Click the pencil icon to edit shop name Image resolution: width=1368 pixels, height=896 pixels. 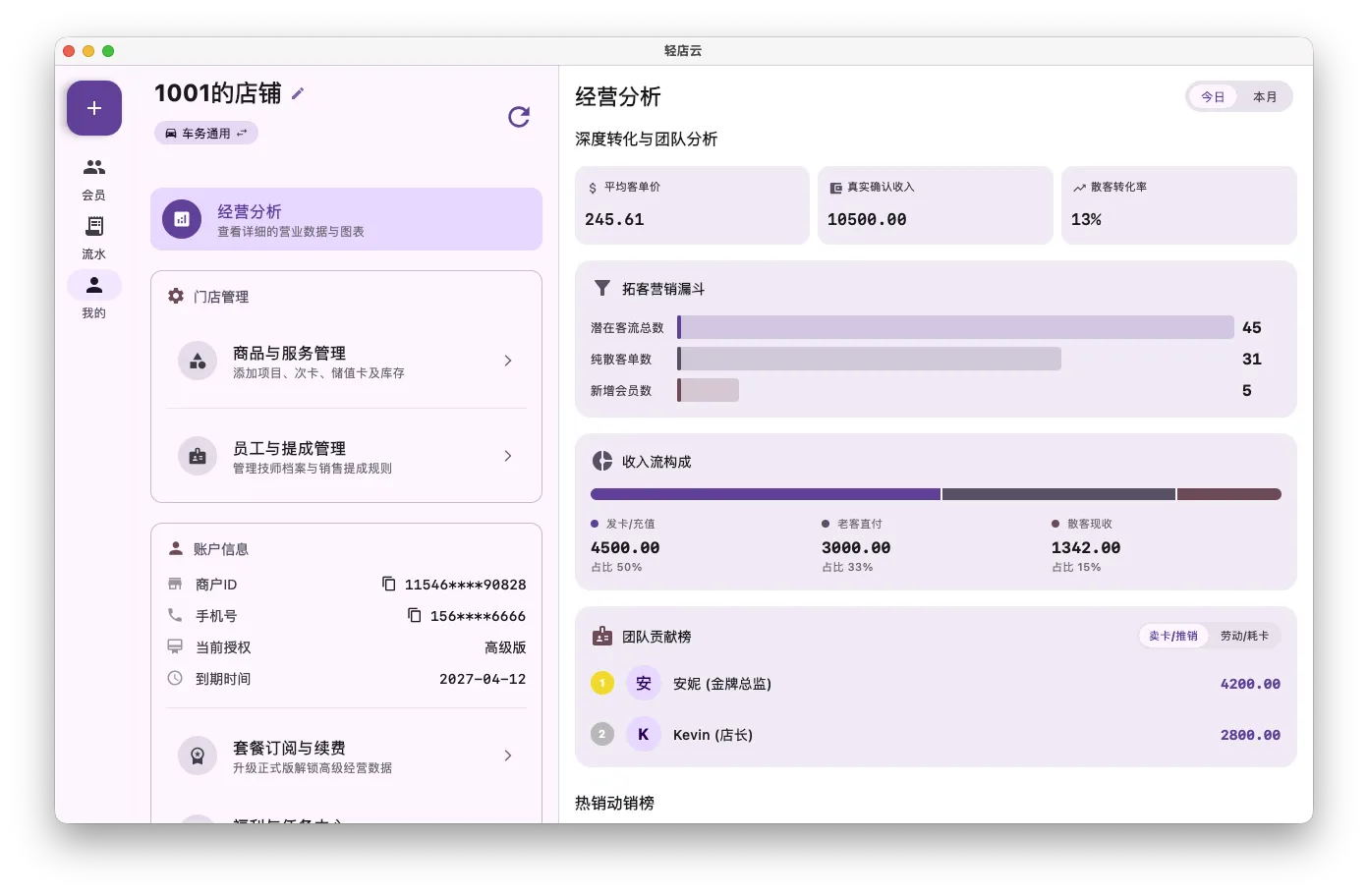pyautogui.click(x=298, y=93)
